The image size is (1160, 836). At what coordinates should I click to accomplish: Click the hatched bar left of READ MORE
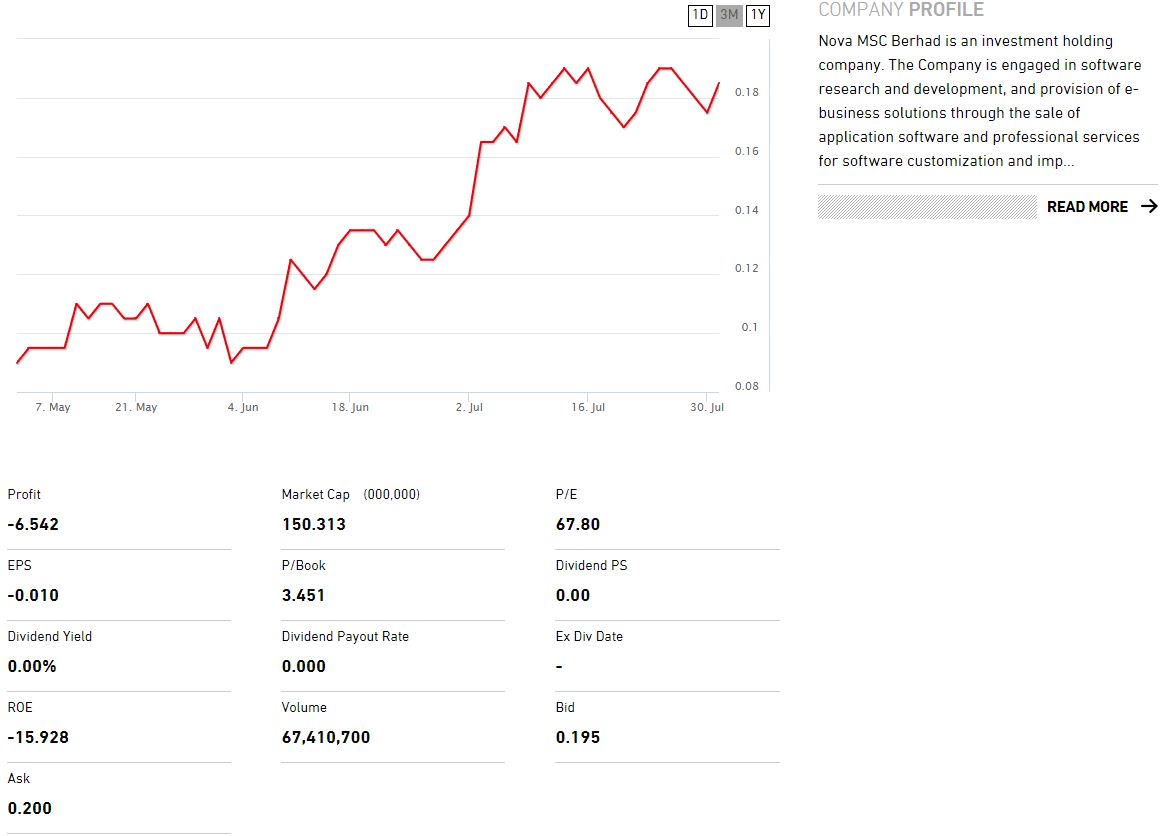tap(927, 207)
